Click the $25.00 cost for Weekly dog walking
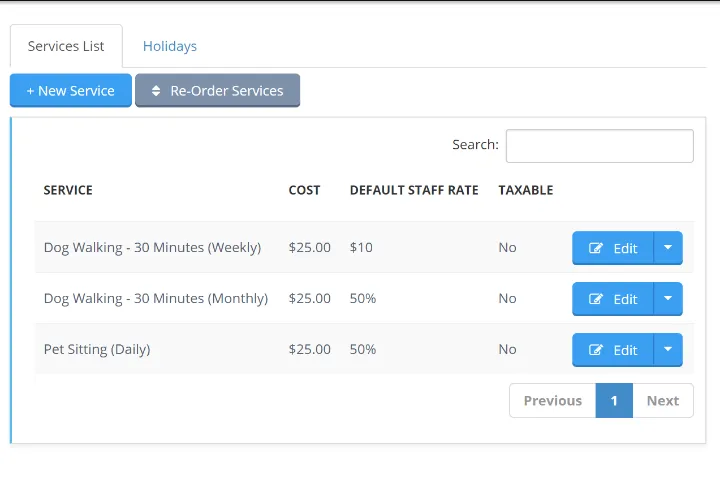The height and width of the screenshot is (479, 720). [x=309, y=248]
